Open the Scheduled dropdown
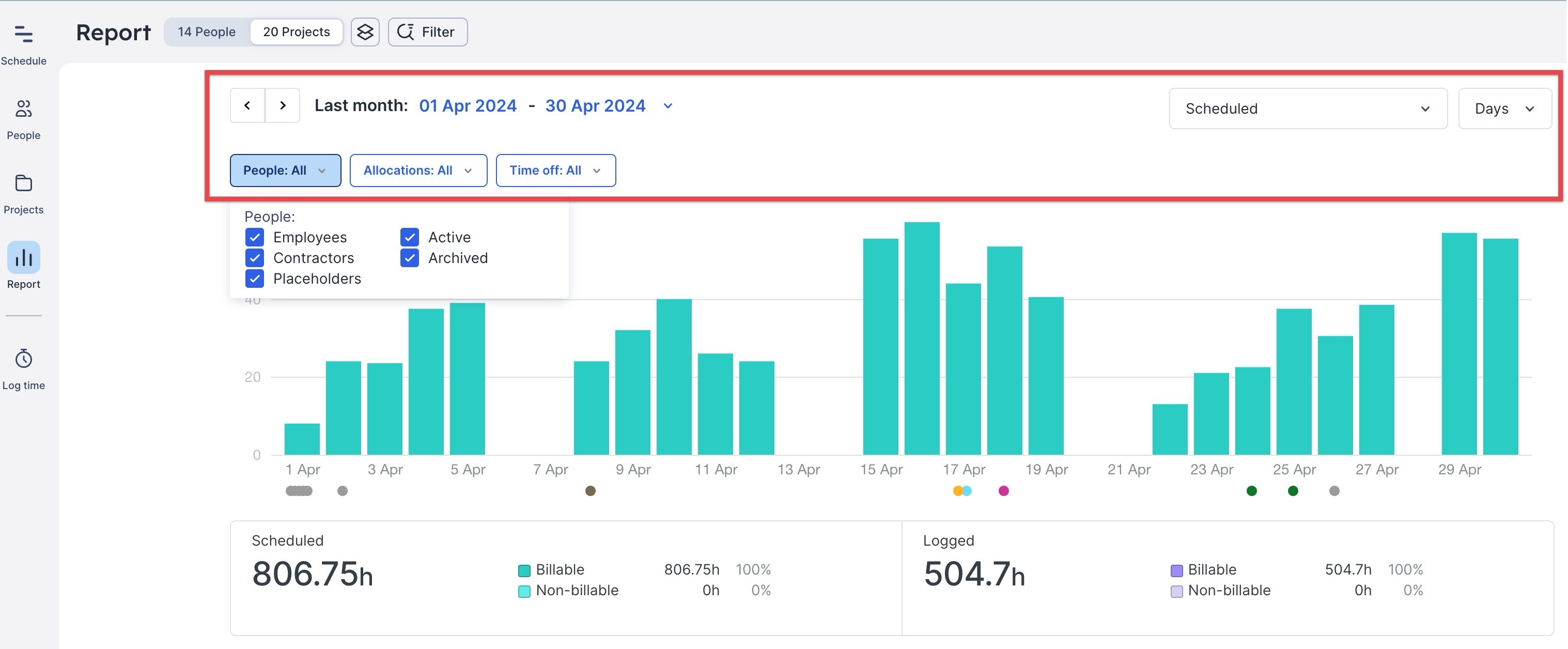This screenshot has width=1568, height=649. (x=1308, y=109)
